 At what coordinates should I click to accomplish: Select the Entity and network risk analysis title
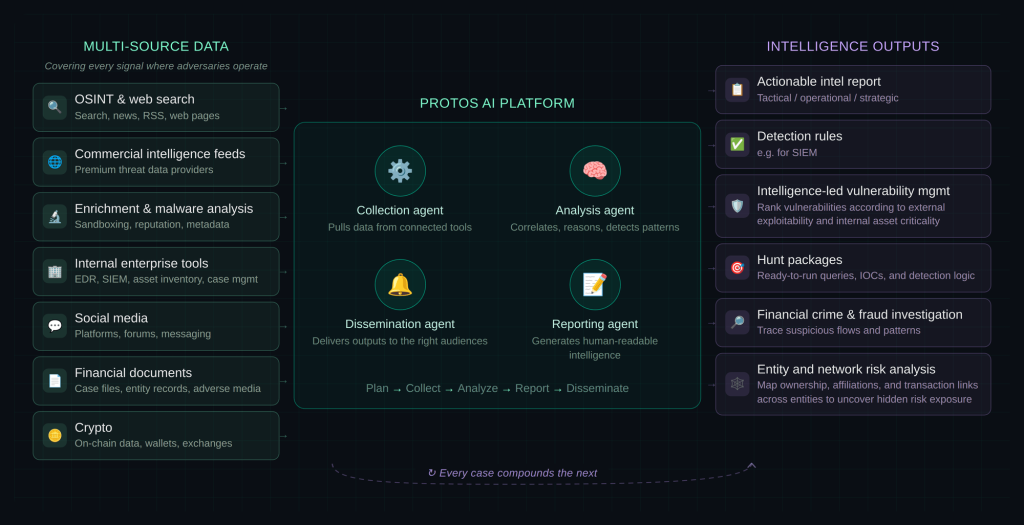[846, 370]
